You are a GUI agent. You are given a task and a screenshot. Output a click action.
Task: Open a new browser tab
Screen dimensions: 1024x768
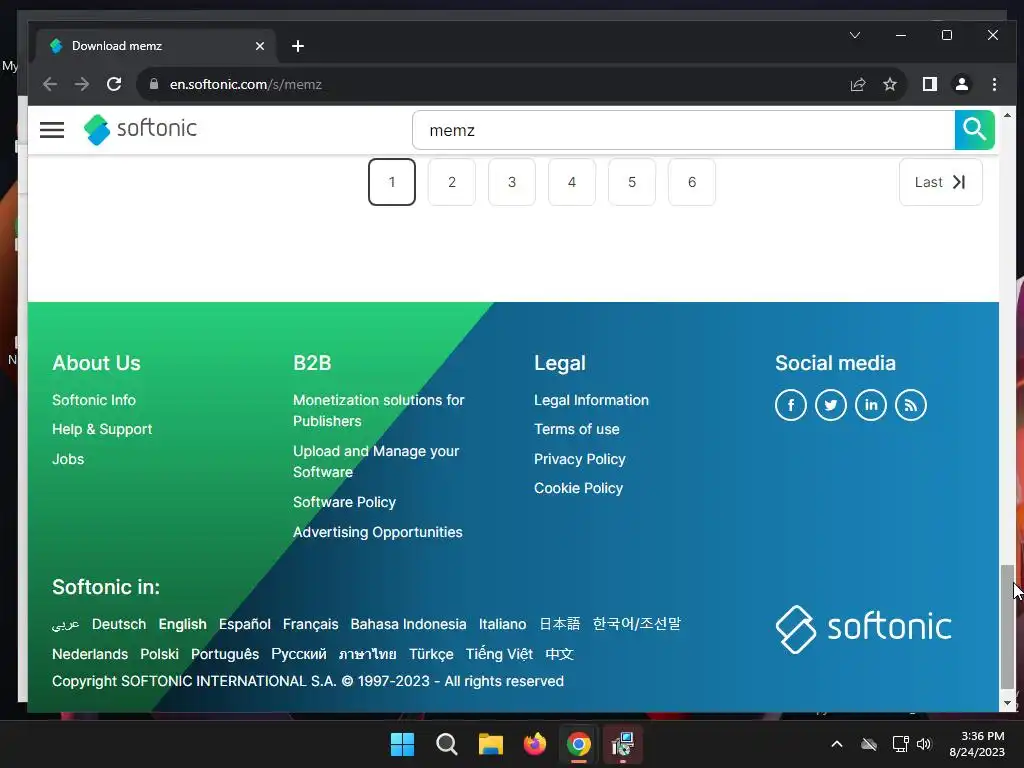[298, 46]
